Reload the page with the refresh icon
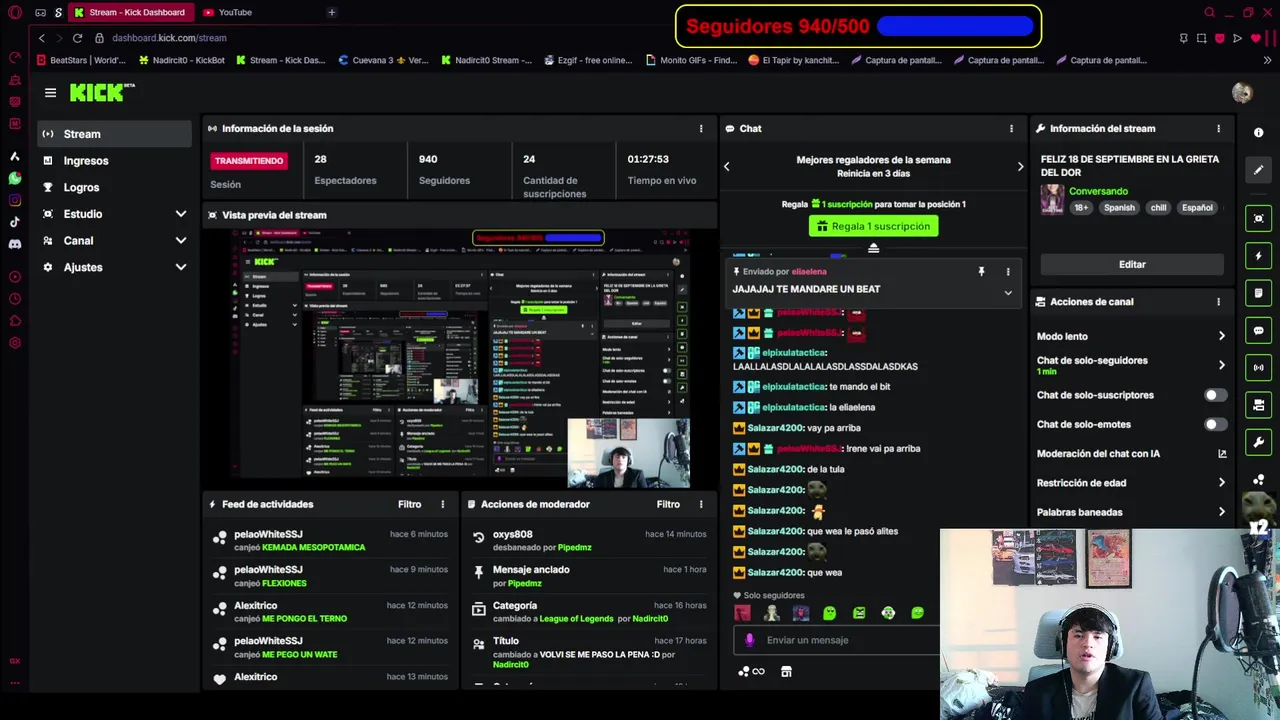Screen dimensions: 1280x720 [x=77, y=38]
